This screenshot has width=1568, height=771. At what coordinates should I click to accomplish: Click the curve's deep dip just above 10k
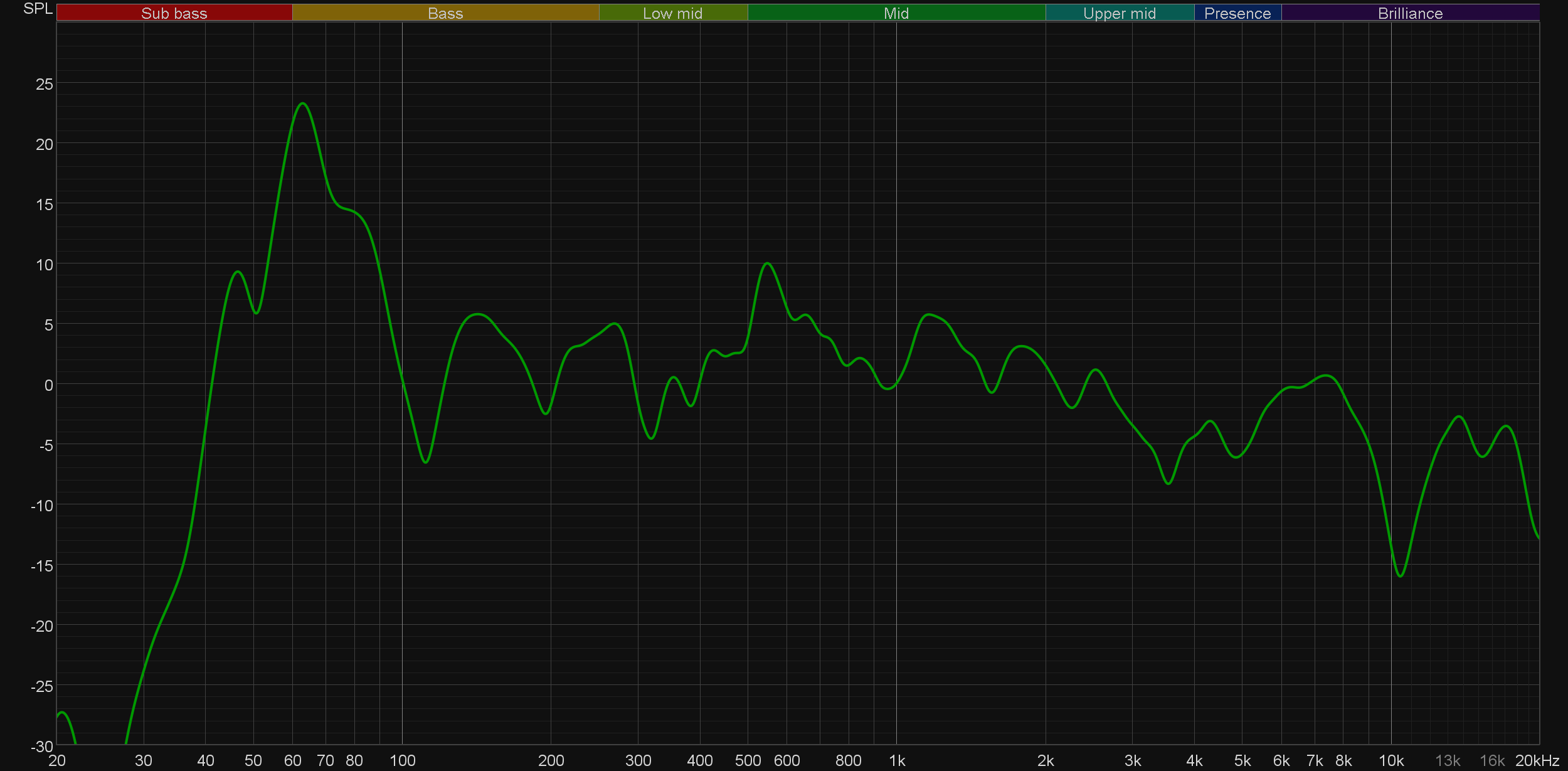tap(1400, 576)
